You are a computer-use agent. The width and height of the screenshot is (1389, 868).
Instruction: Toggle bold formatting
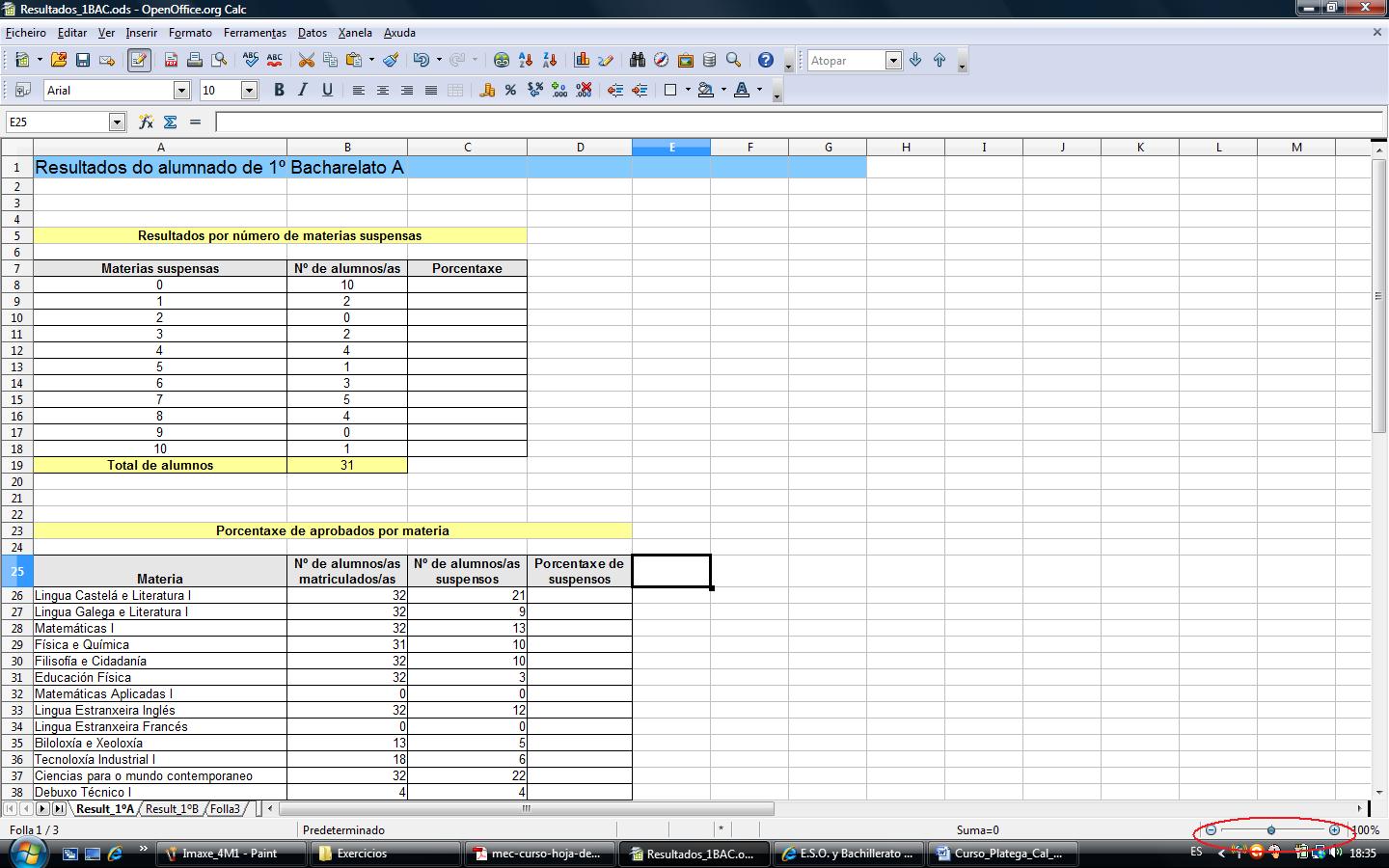point(279,90)
